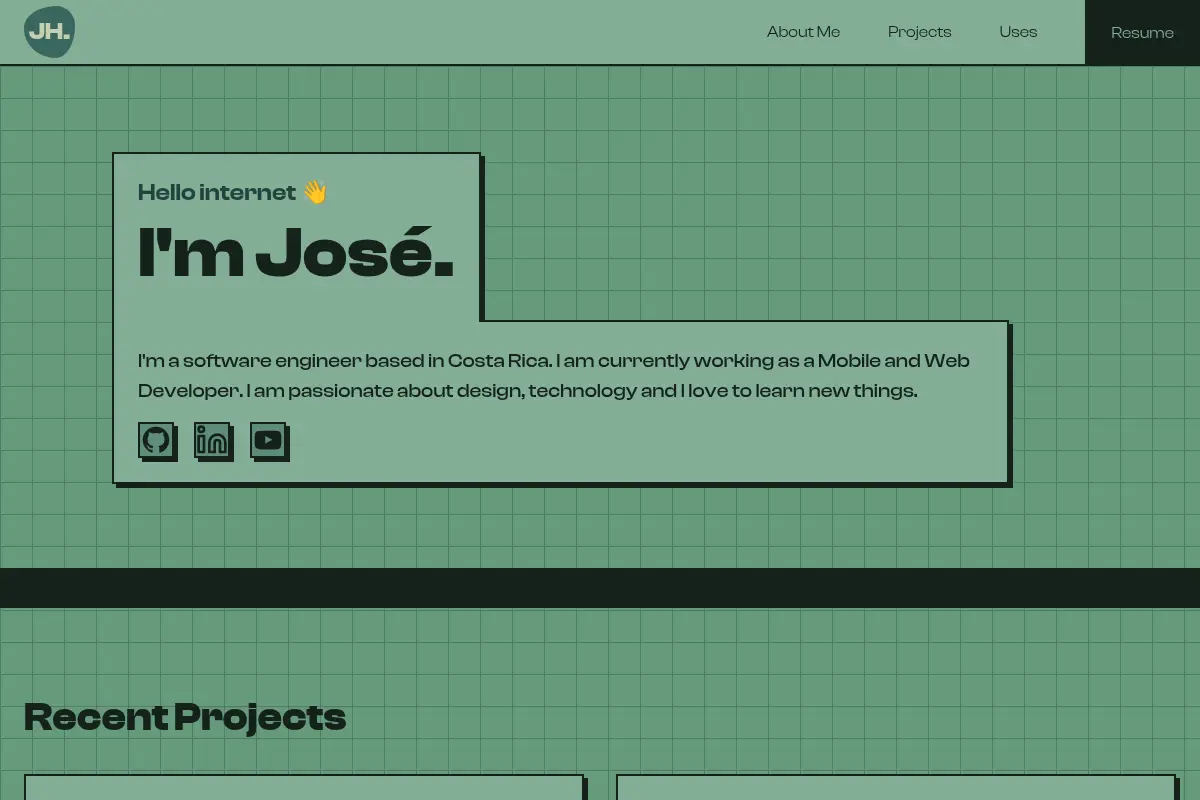Viewport: 1200px width, 800px height.
Task: Click the "I'm José." headline
Action: tap(296, 252)
